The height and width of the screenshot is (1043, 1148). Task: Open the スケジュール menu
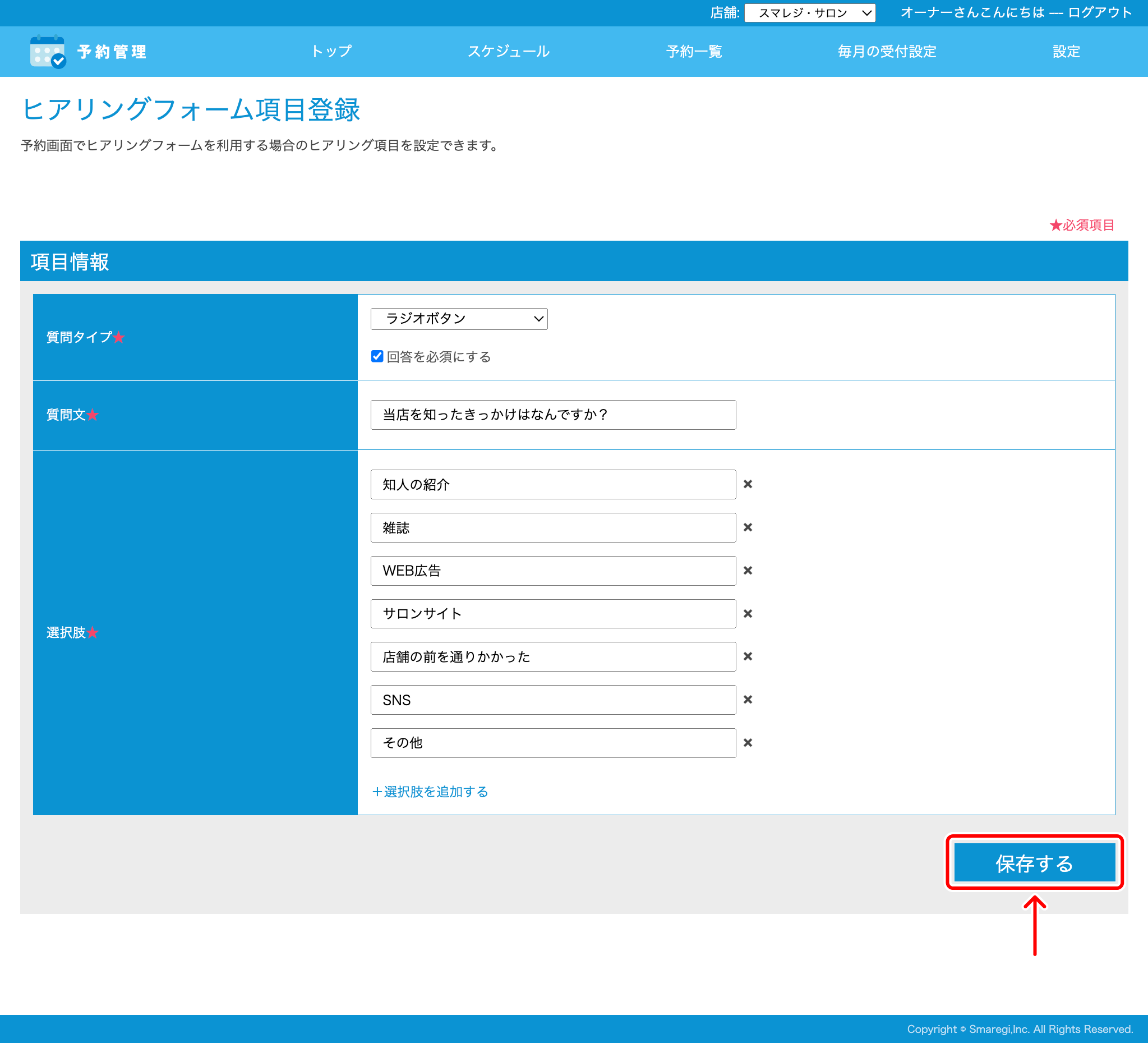click(x=508, y=52)
